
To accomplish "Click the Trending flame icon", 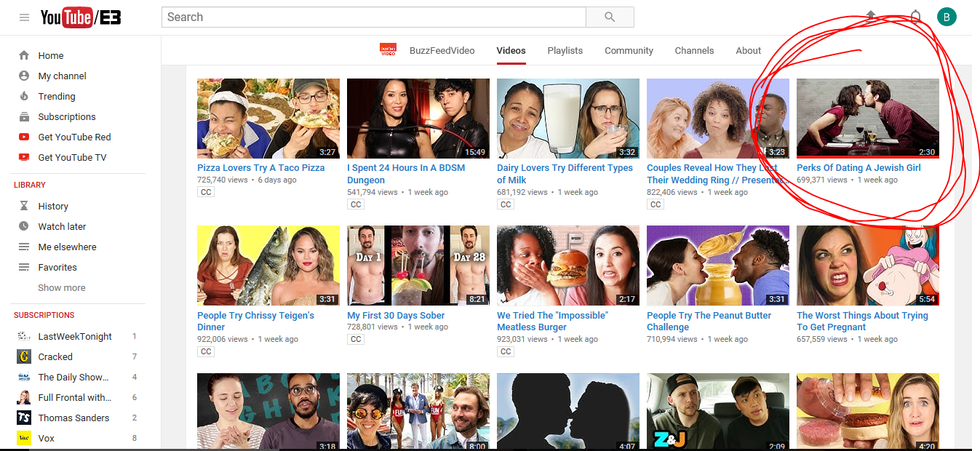I will coord(24,96).
